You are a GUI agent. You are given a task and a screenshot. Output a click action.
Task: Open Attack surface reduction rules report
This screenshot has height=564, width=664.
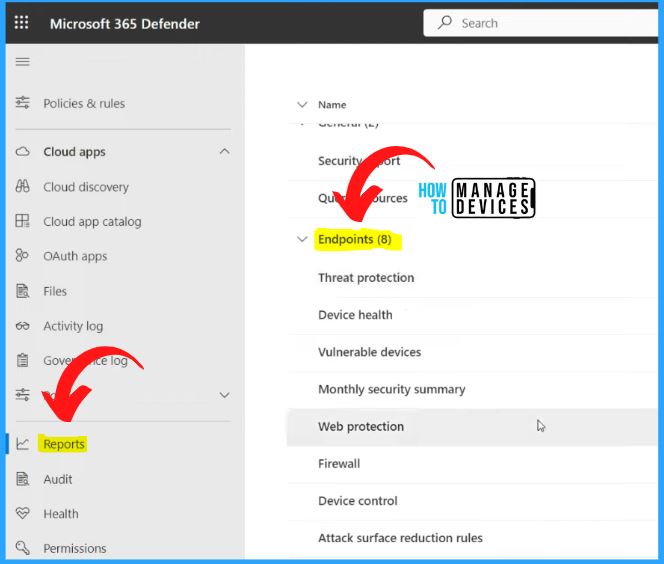(400, 538)
